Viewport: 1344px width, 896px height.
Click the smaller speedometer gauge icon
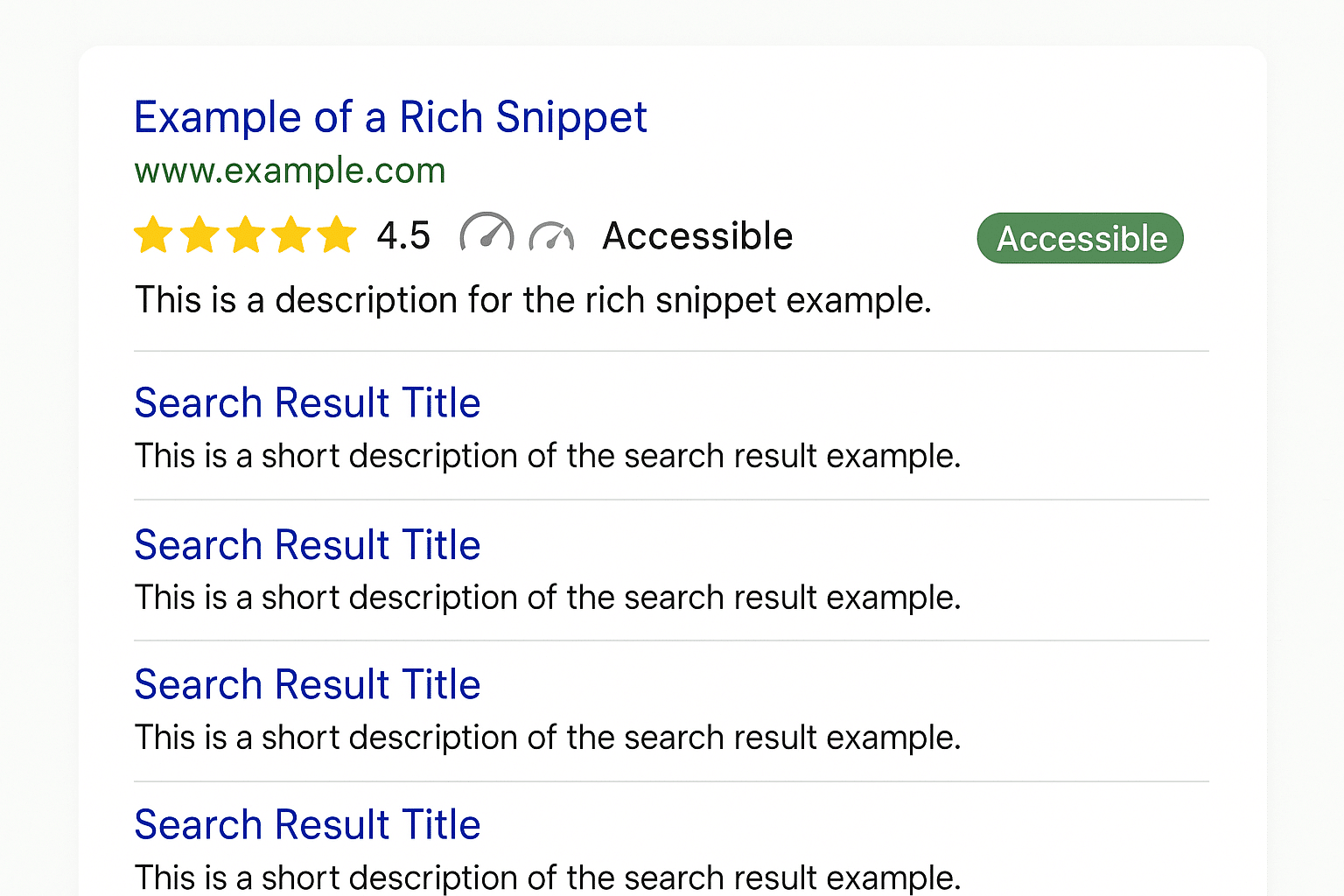pyautogui.click(x=551, y=236)
